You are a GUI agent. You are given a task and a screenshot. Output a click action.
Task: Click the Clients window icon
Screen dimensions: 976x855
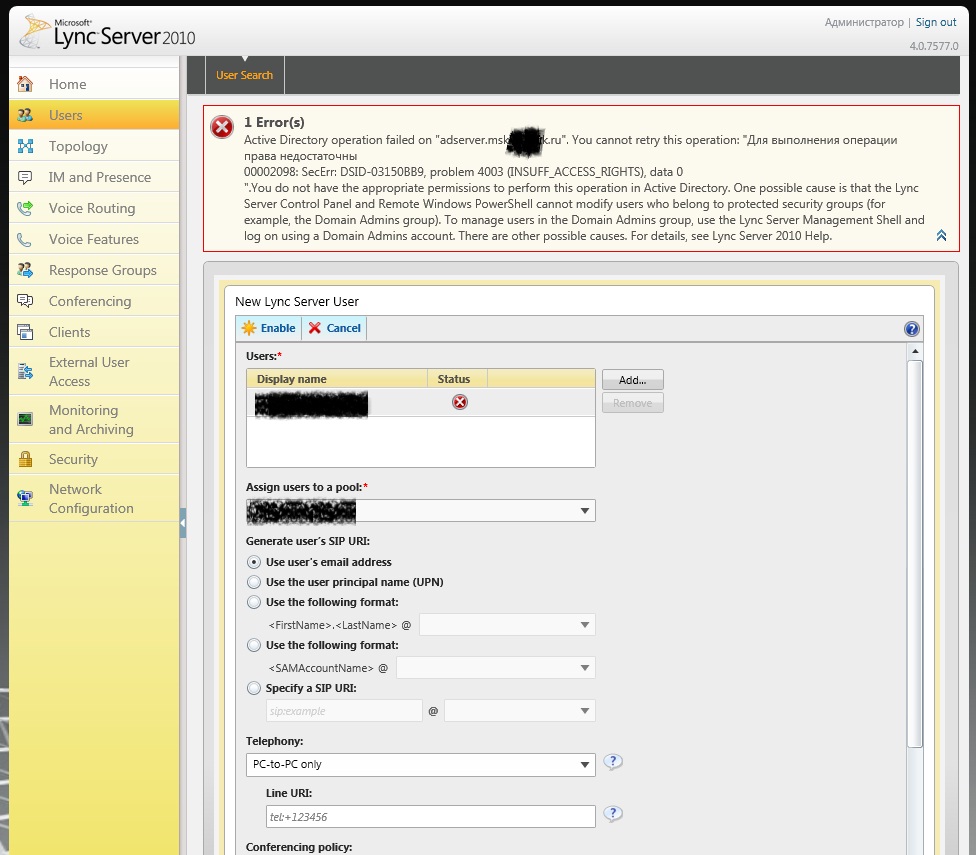pos(25,332)
